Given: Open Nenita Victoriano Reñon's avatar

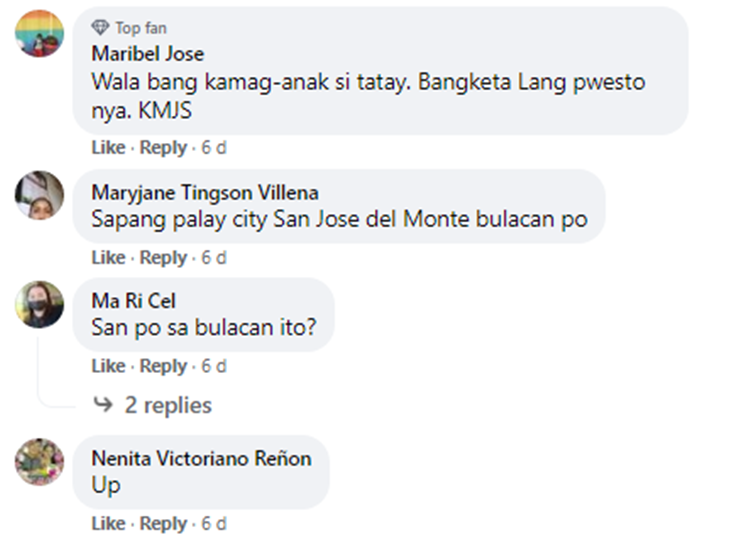Looking at the screenshot, I should pyautogui.click(x=39, y=461).
